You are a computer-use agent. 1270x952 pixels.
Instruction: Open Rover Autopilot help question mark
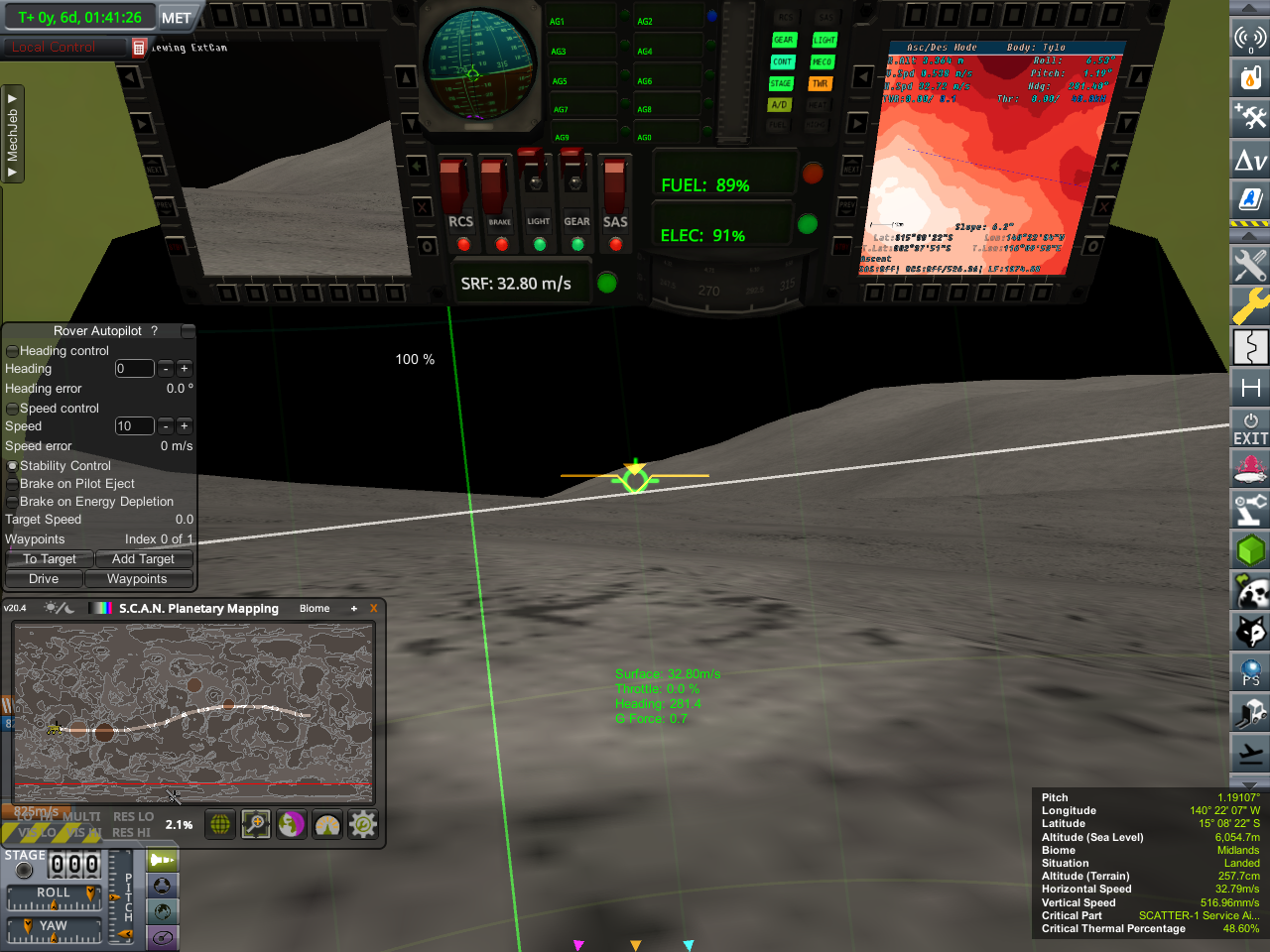(154, 331)
